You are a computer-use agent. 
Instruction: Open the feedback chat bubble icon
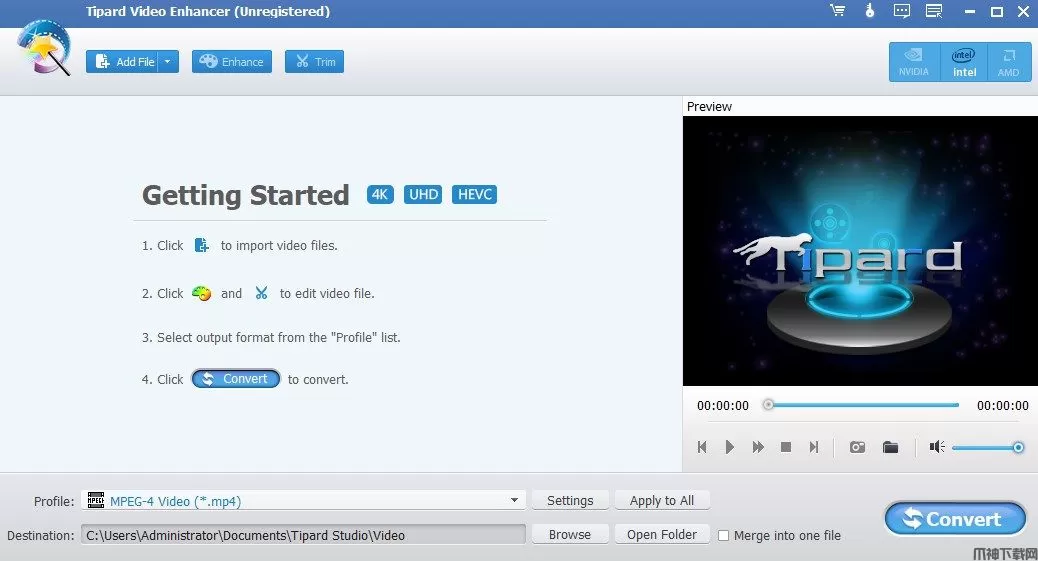coord(902,12)
